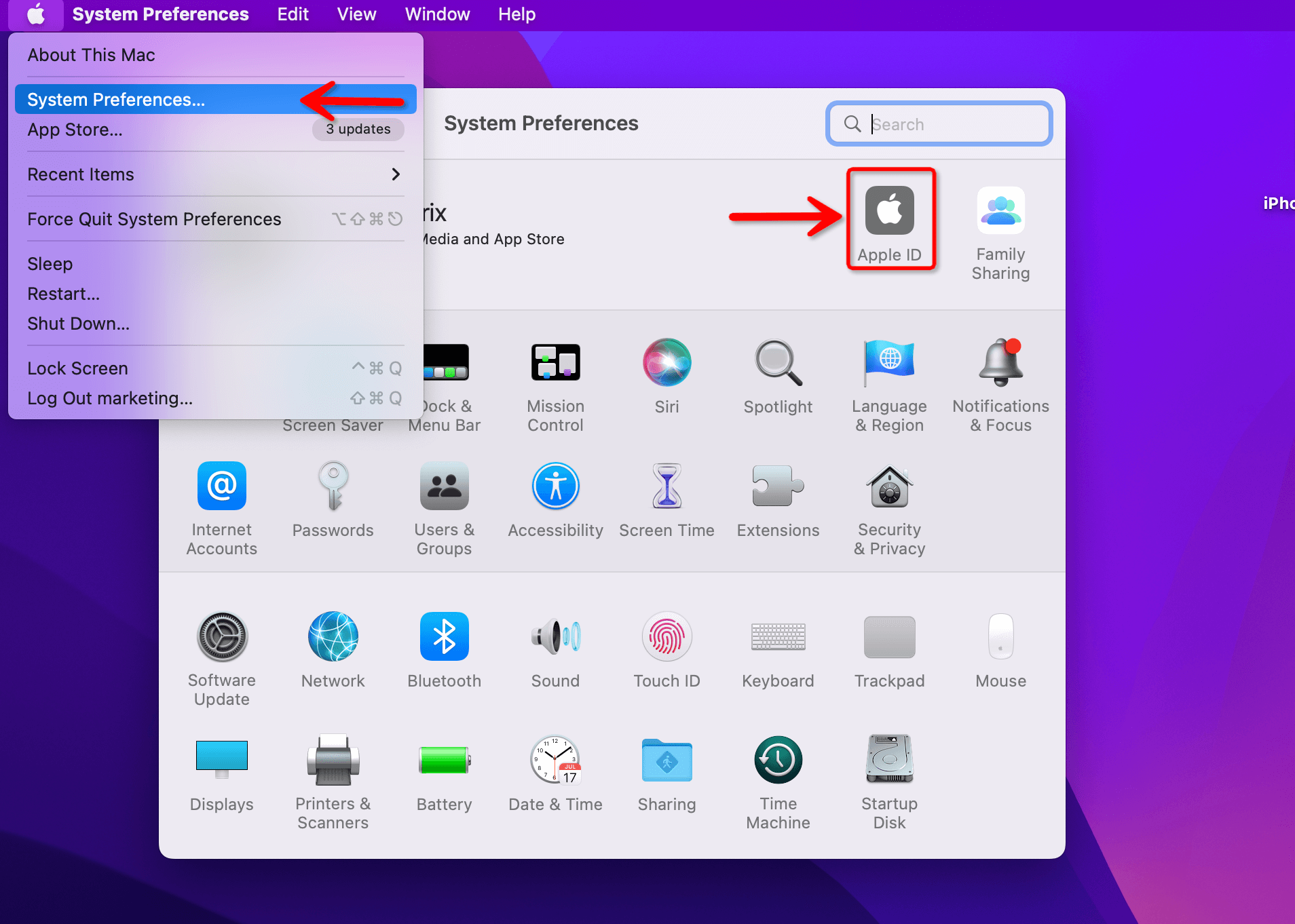The width and height of the screenshot is (1295, 924).
Task: Open Printers & Scanners preferences
Action: coord(333,784)
